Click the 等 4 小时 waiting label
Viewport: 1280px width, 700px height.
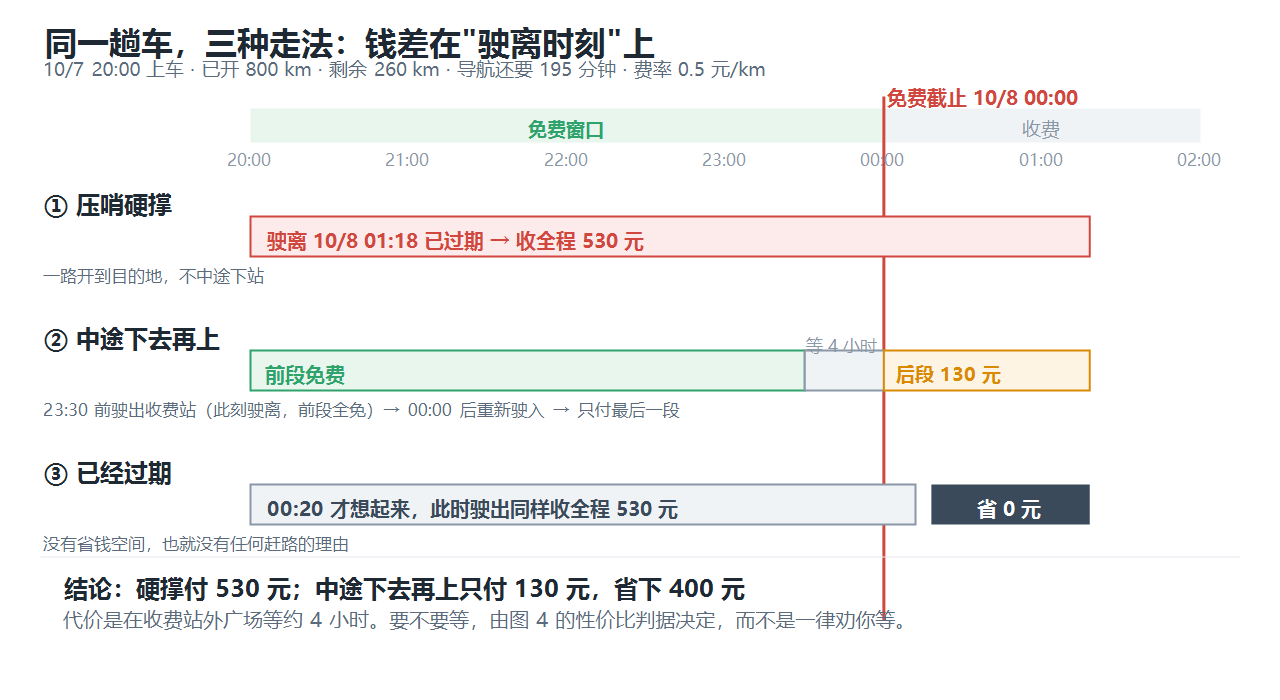[841, 346]
